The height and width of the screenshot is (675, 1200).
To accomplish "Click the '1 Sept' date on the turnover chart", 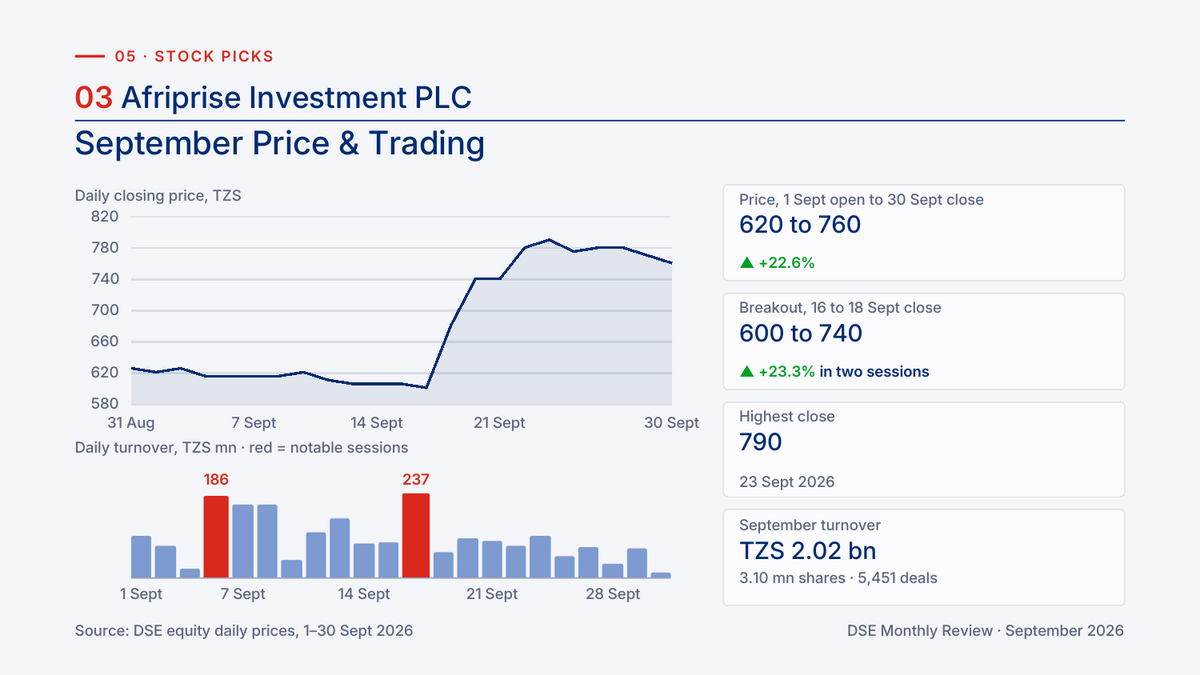I will tap(141, 594).
